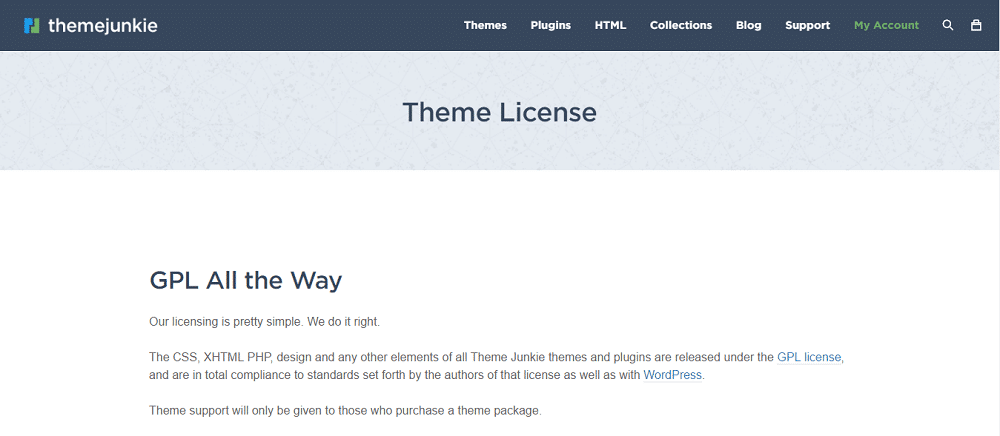Open the Themes menu
The height and width of the screenshot is (436, 1000).
485,25
